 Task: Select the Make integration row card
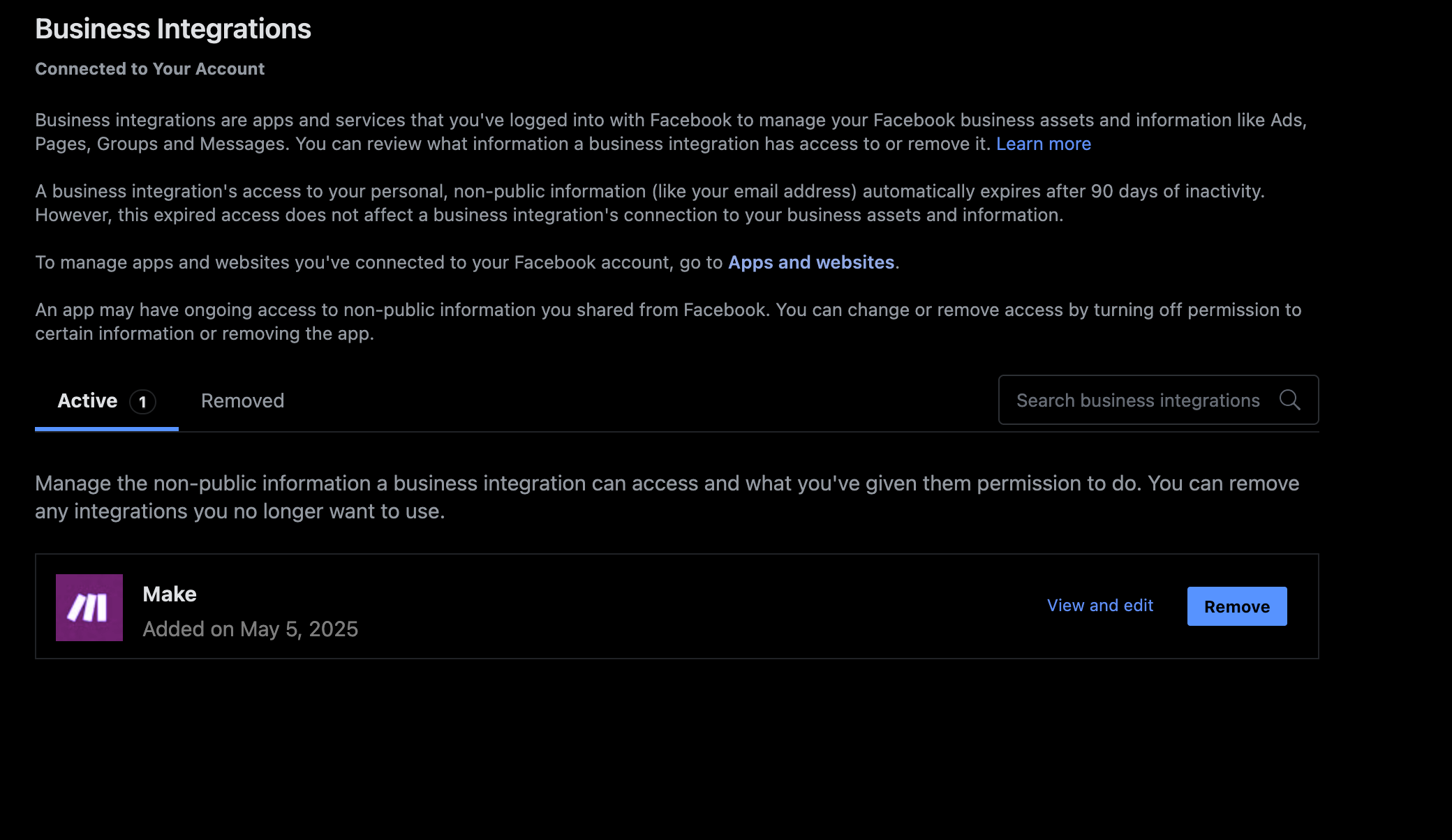pos(677,606)
